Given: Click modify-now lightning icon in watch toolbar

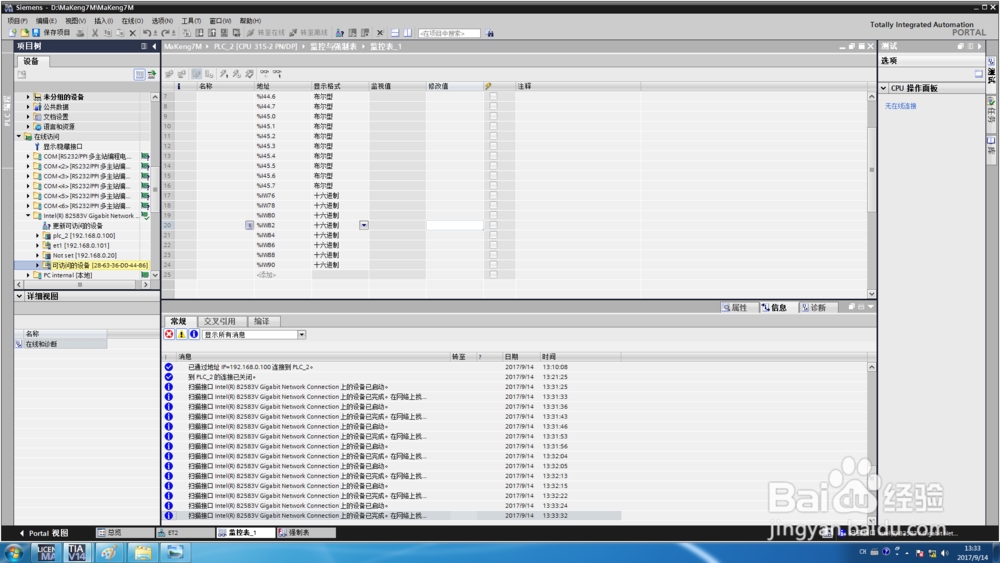Looking at the screenshot, I should click(x=224, y=74).
